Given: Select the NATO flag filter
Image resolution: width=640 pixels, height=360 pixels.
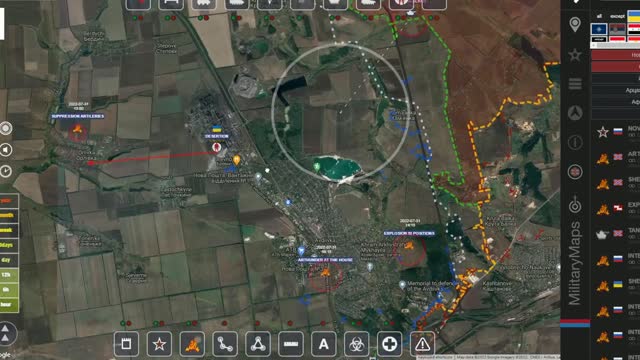Looking at the screenshot, I should click(x=599, y=29).
